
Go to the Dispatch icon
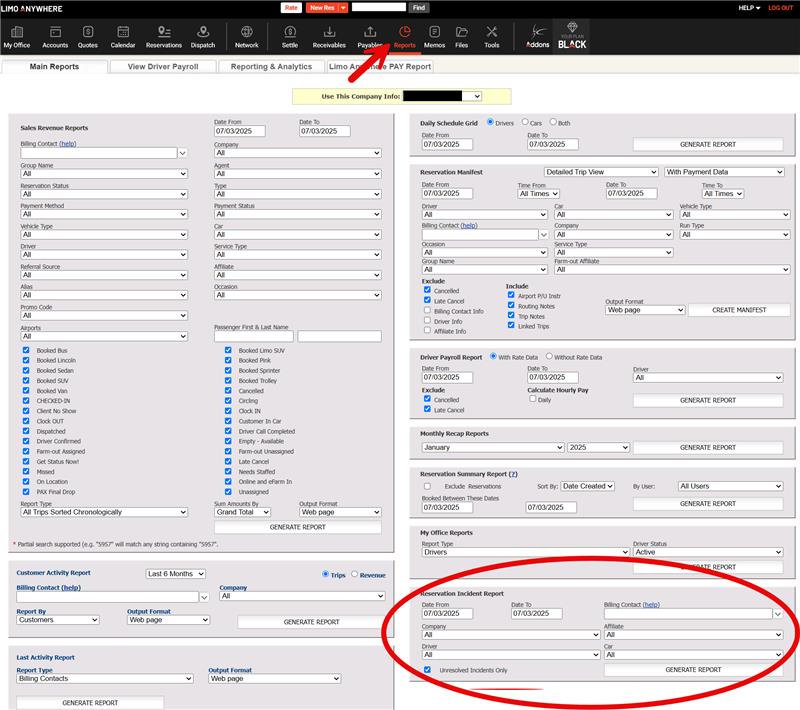[203, 37]
